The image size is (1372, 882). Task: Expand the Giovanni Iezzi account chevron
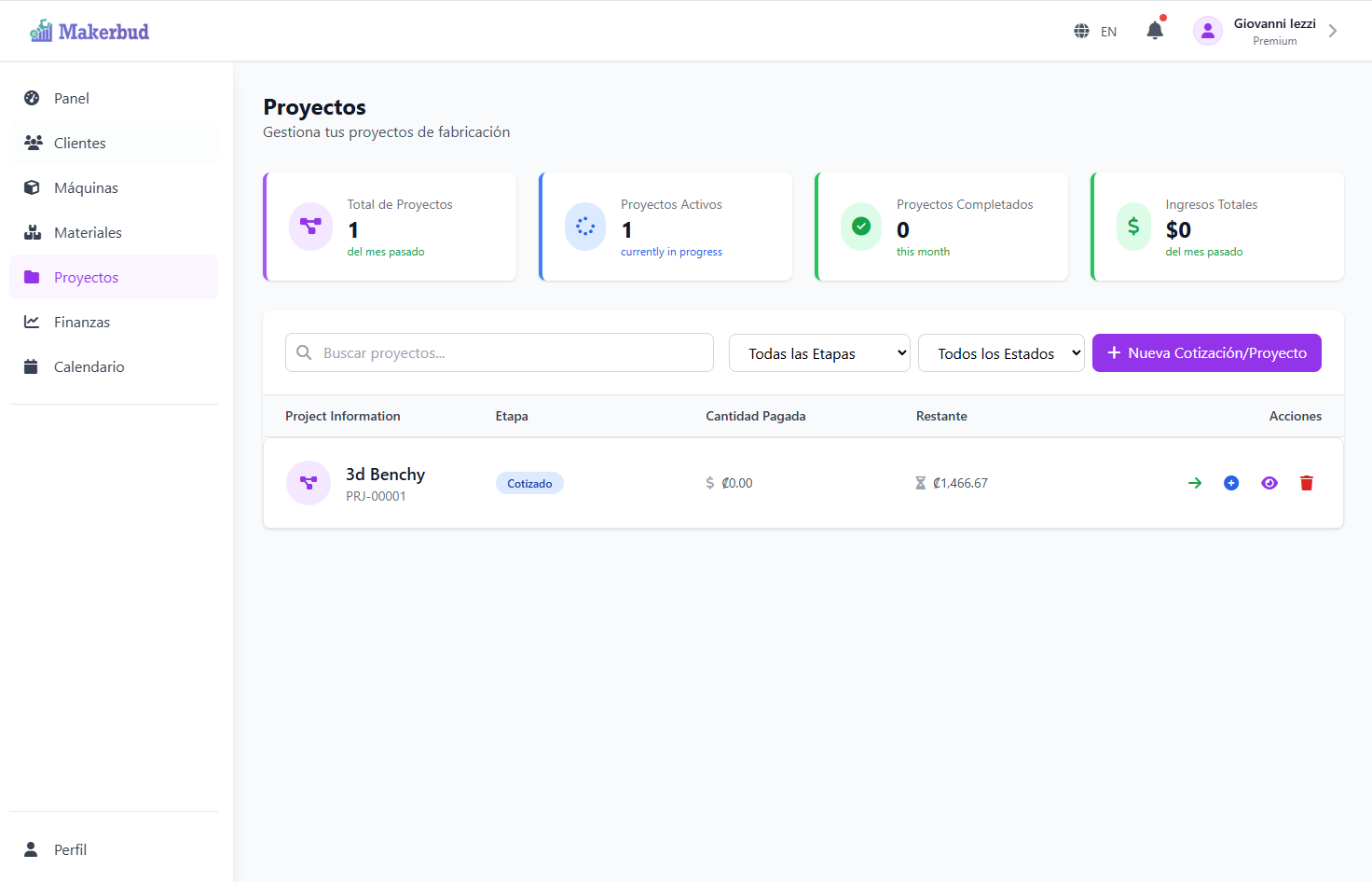pos(1333,31)
